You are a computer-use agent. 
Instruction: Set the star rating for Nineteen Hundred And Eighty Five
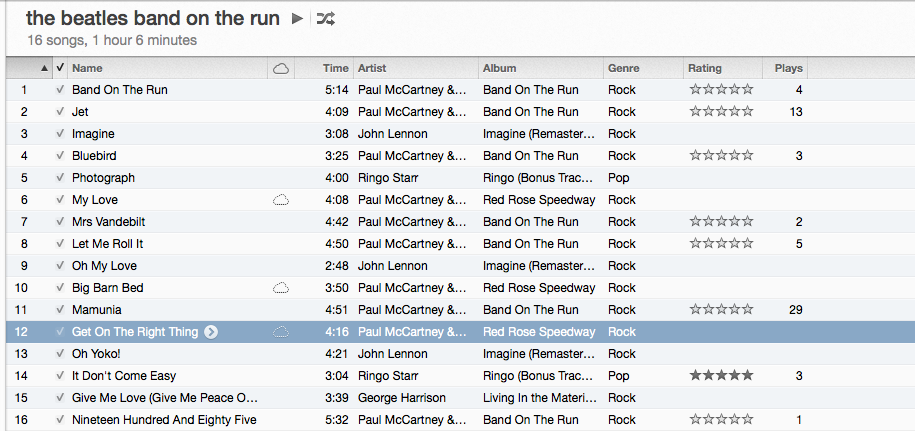pyautogui.click(x=721, y=419)
